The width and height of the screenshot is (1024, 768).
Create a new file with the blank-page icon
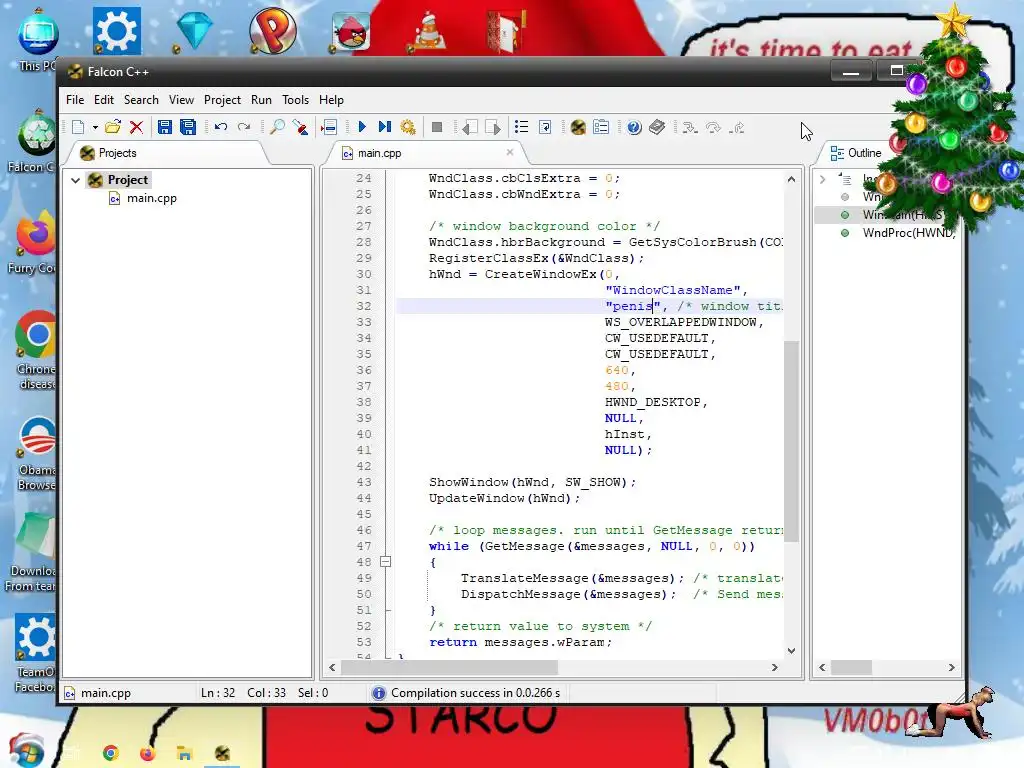78,127
